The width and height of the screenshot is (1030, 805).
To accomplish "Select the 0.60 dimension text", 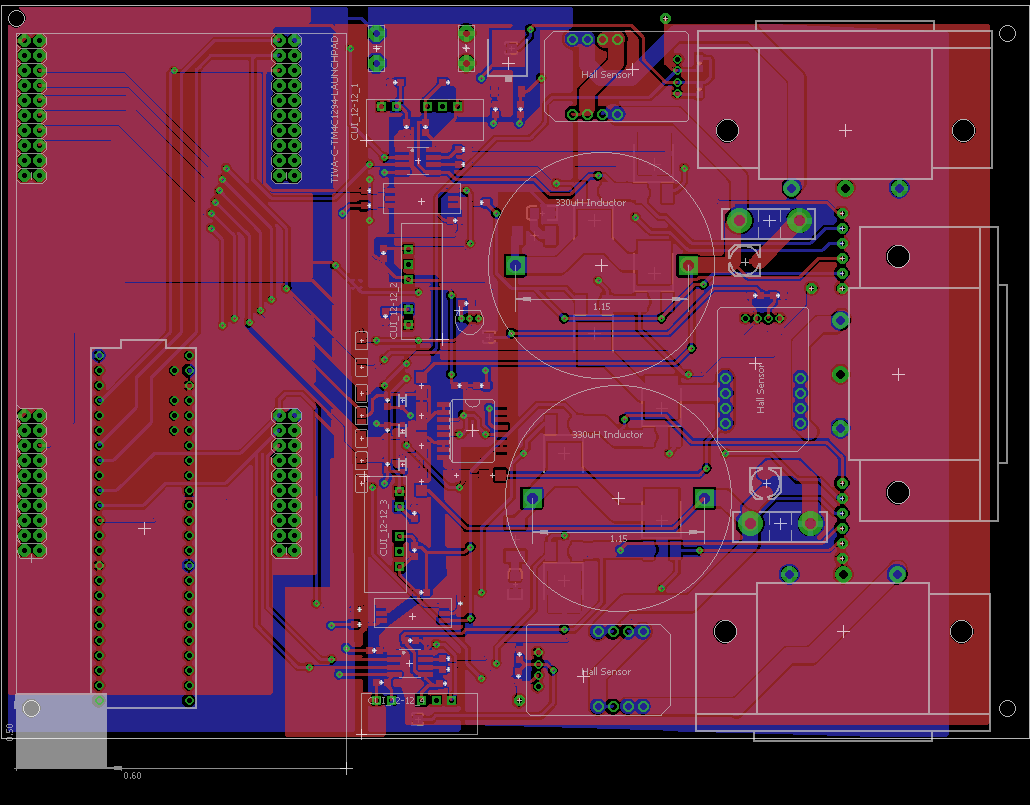I will (132, 776).
